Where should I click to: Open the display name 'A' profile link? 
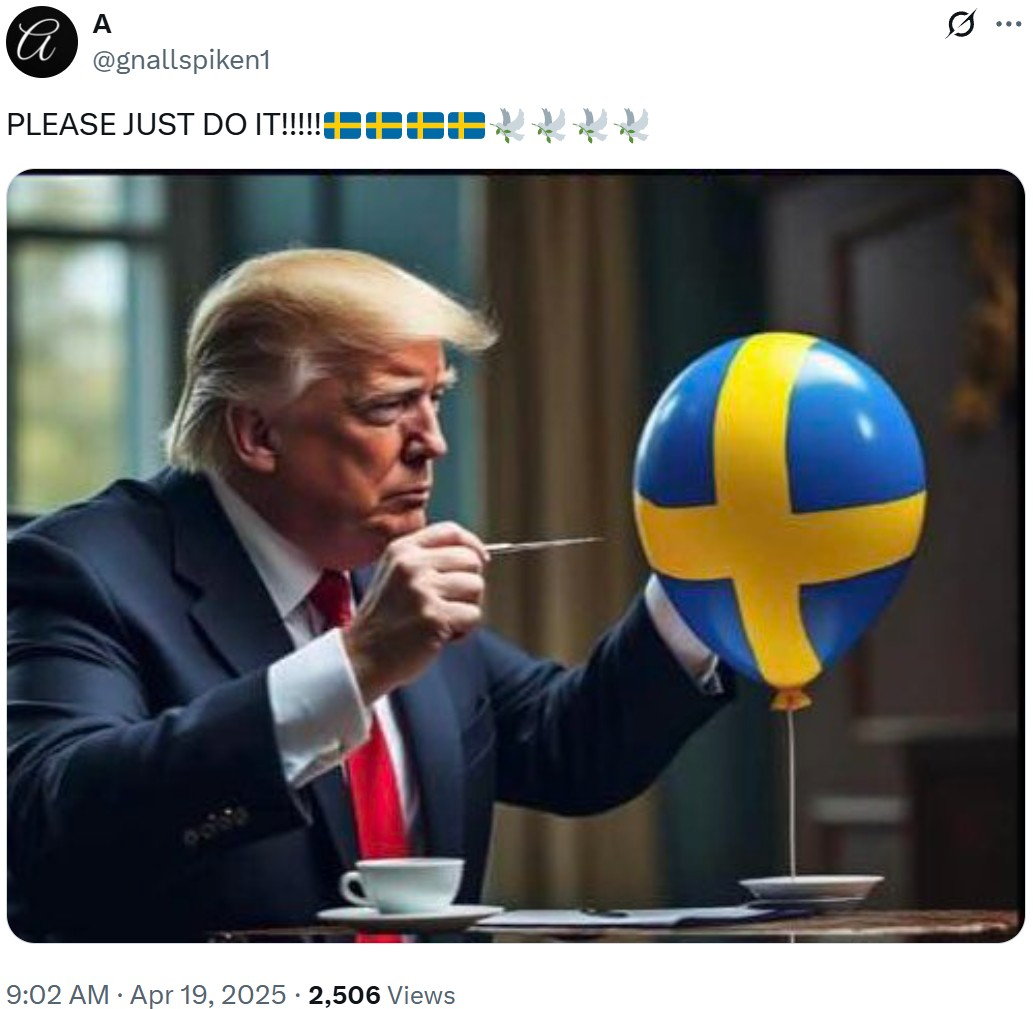click(102, 24)
